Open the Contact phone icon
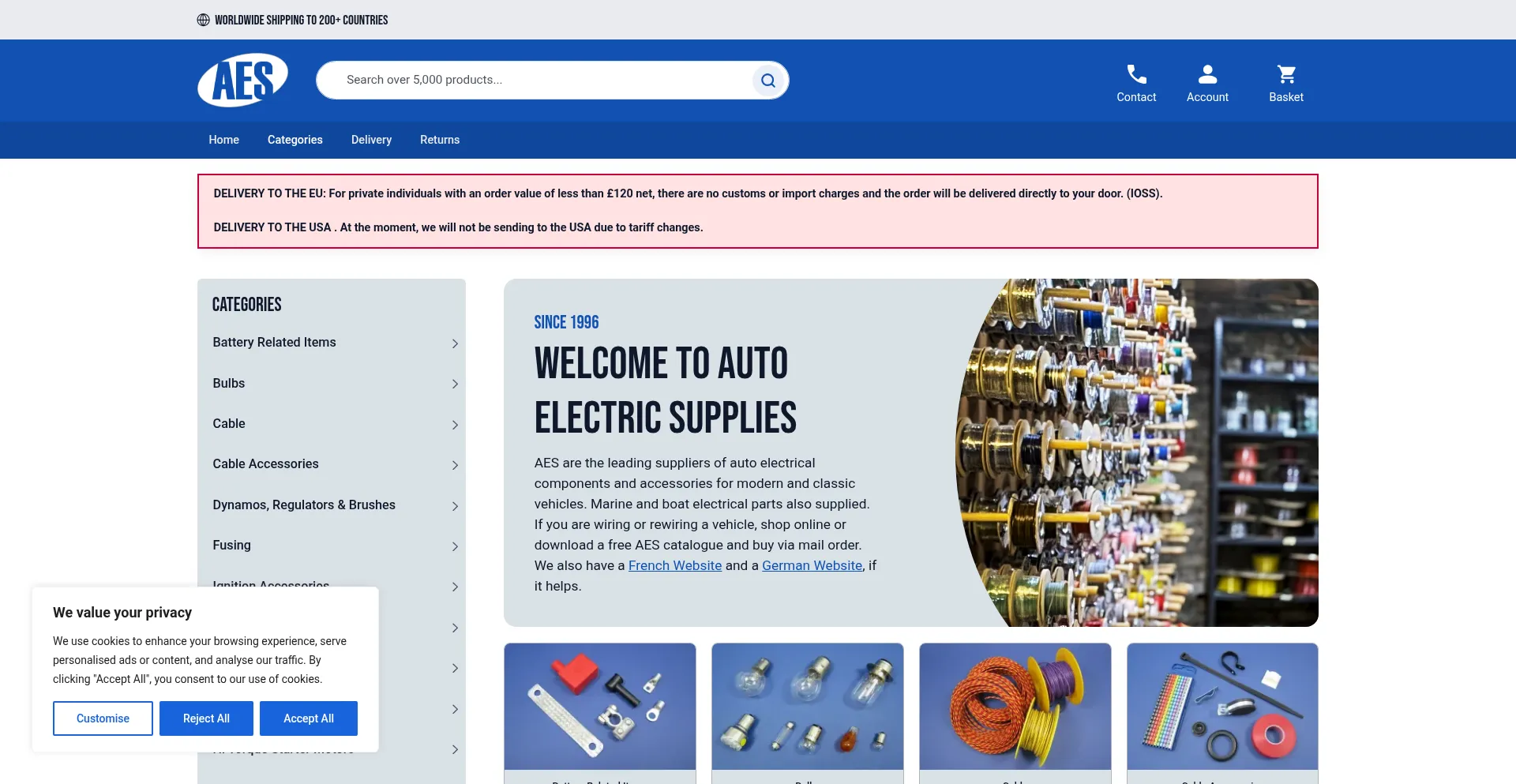This screenshot has height=784, width=1516. [x=1136, y=74]
